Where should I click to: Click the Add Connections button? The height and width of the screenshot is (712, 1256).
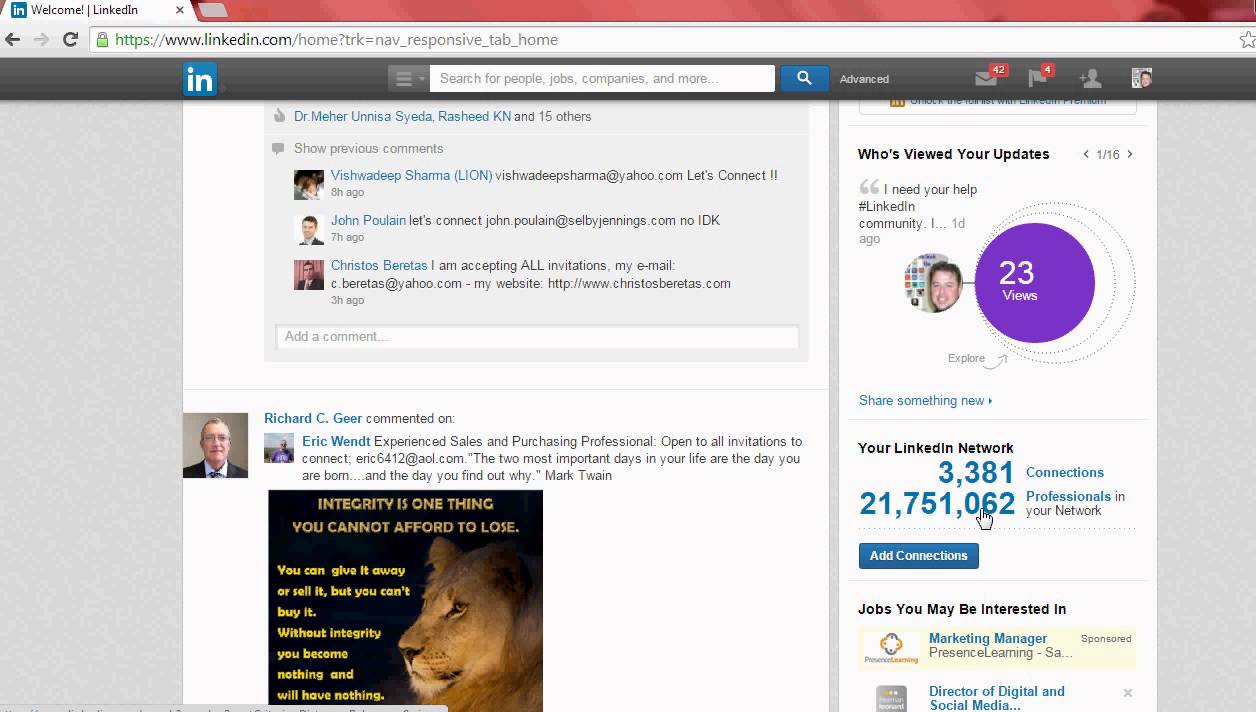tap(918, 556)
